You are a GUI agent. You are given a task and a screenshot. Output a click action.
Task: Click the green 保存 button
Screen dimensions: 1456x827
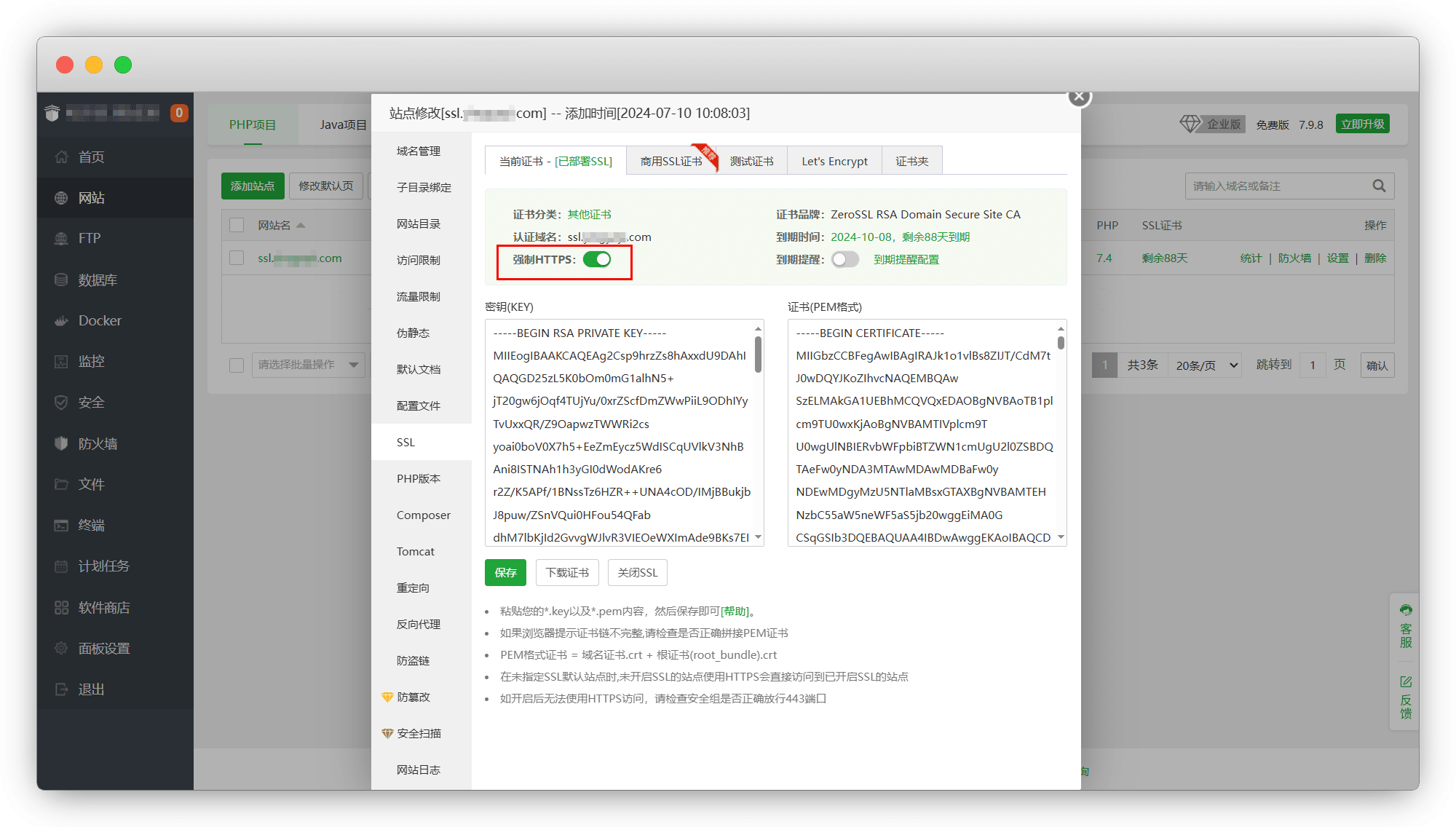505,573
